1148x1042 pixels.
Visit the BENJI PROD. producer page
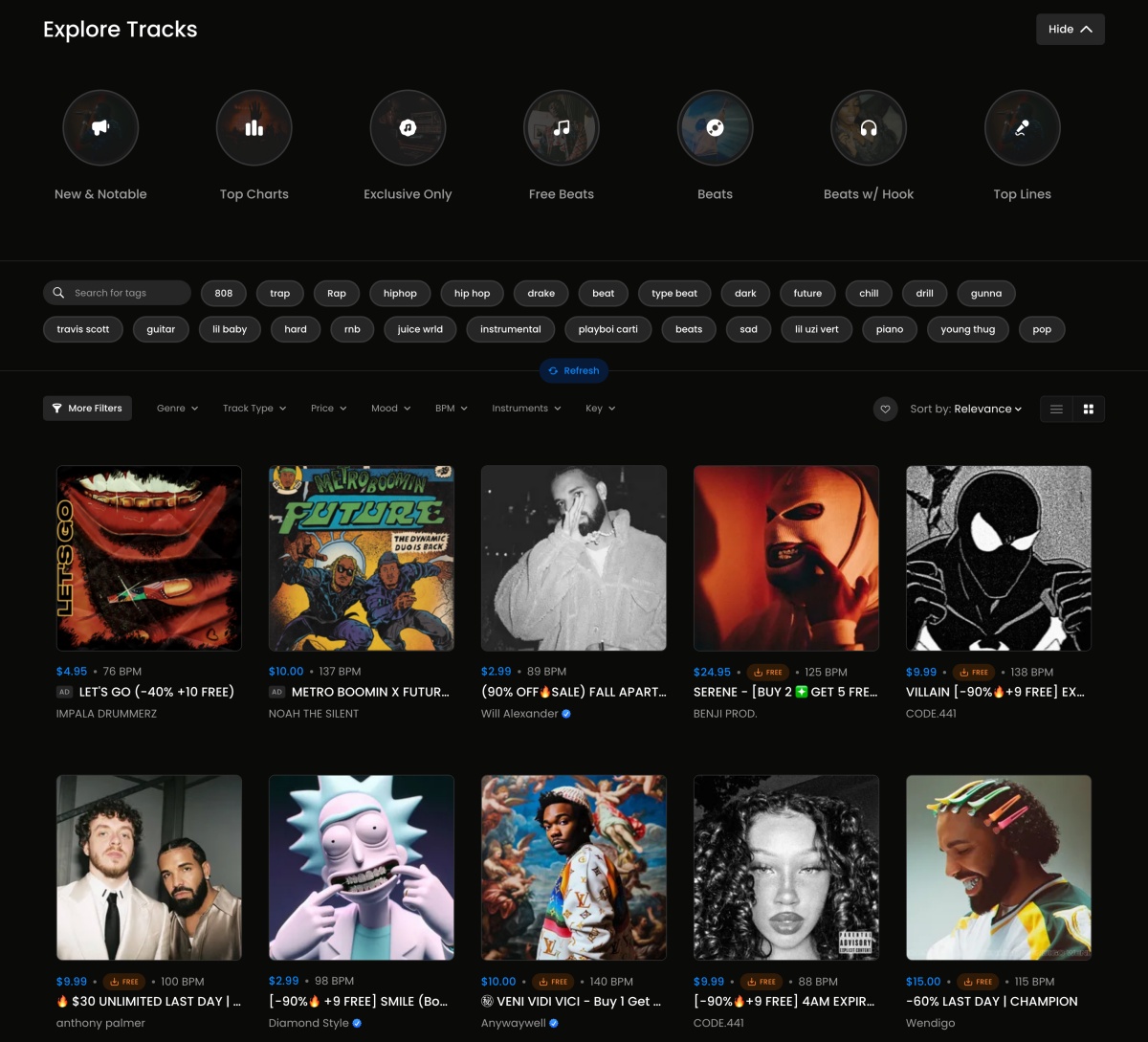coord(725,714)
